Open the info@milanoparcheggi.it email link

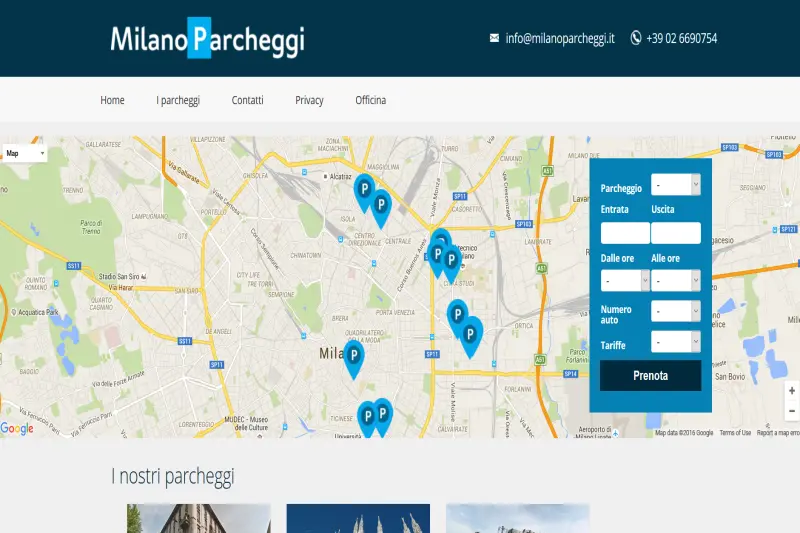click(x=560, y=38)
